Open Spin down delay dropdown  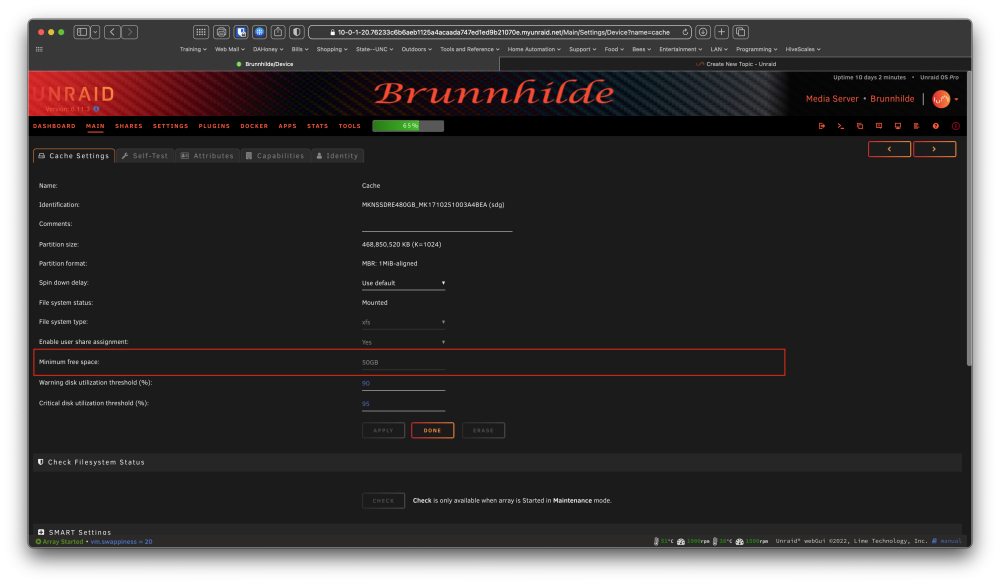coord(403,283)
